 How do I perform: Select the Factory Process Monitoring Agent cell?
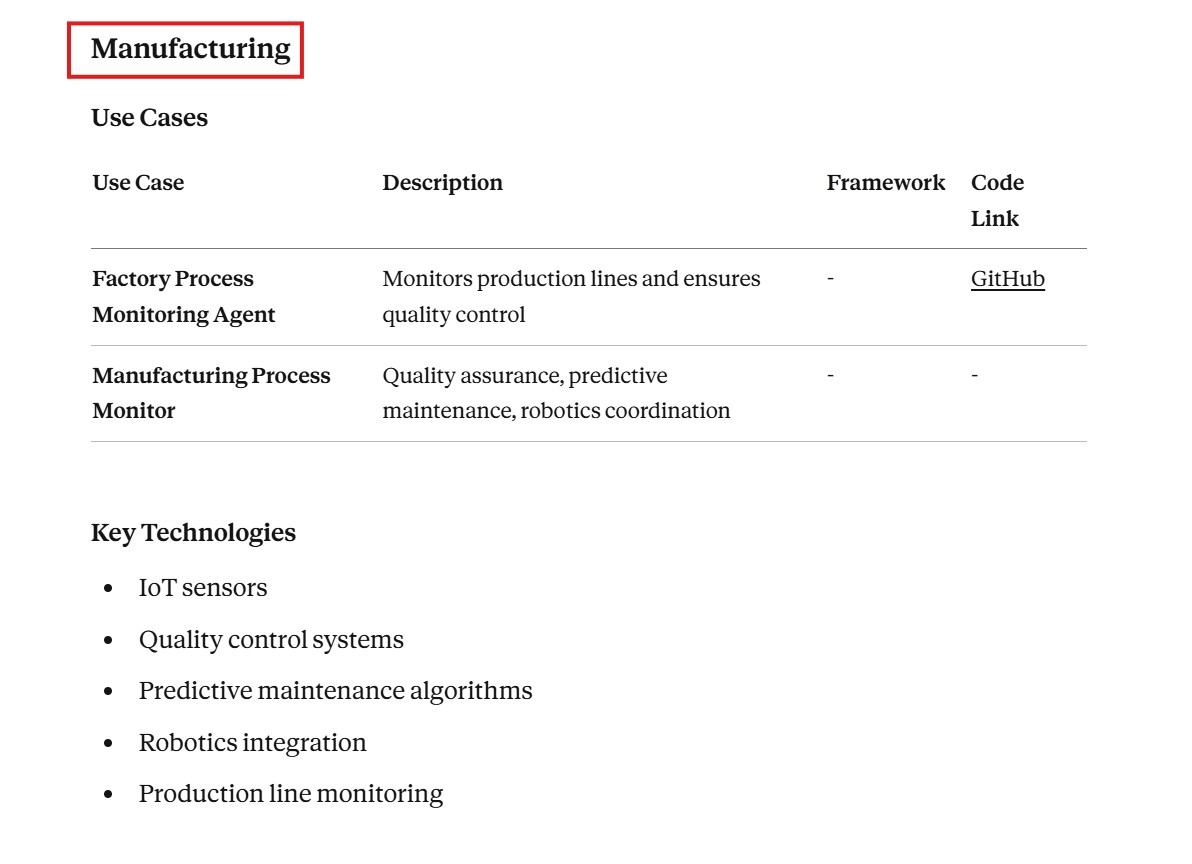click(x=183, y=297)
